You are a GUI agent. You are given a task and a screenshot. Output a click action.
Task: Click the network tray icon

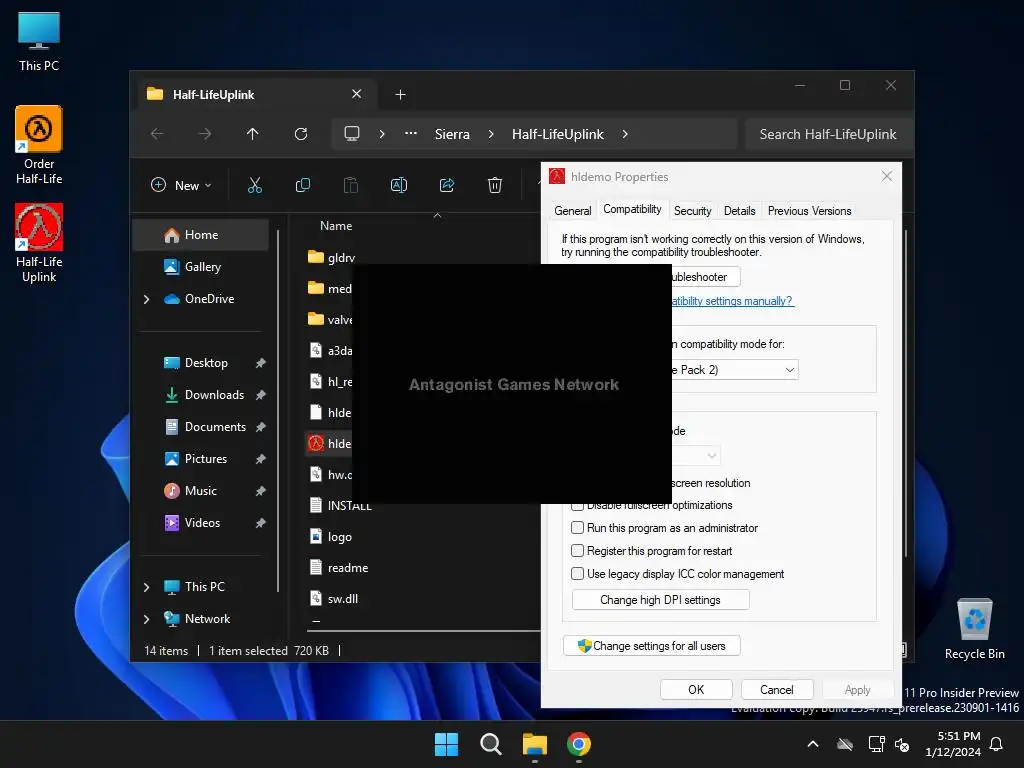click(876, 744)
